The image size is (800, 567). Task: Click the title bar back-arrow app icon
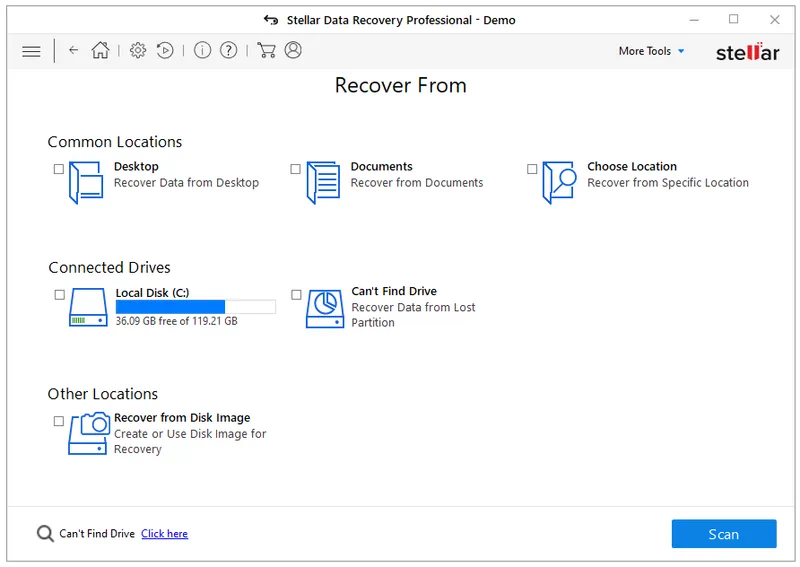pos(271,20)
